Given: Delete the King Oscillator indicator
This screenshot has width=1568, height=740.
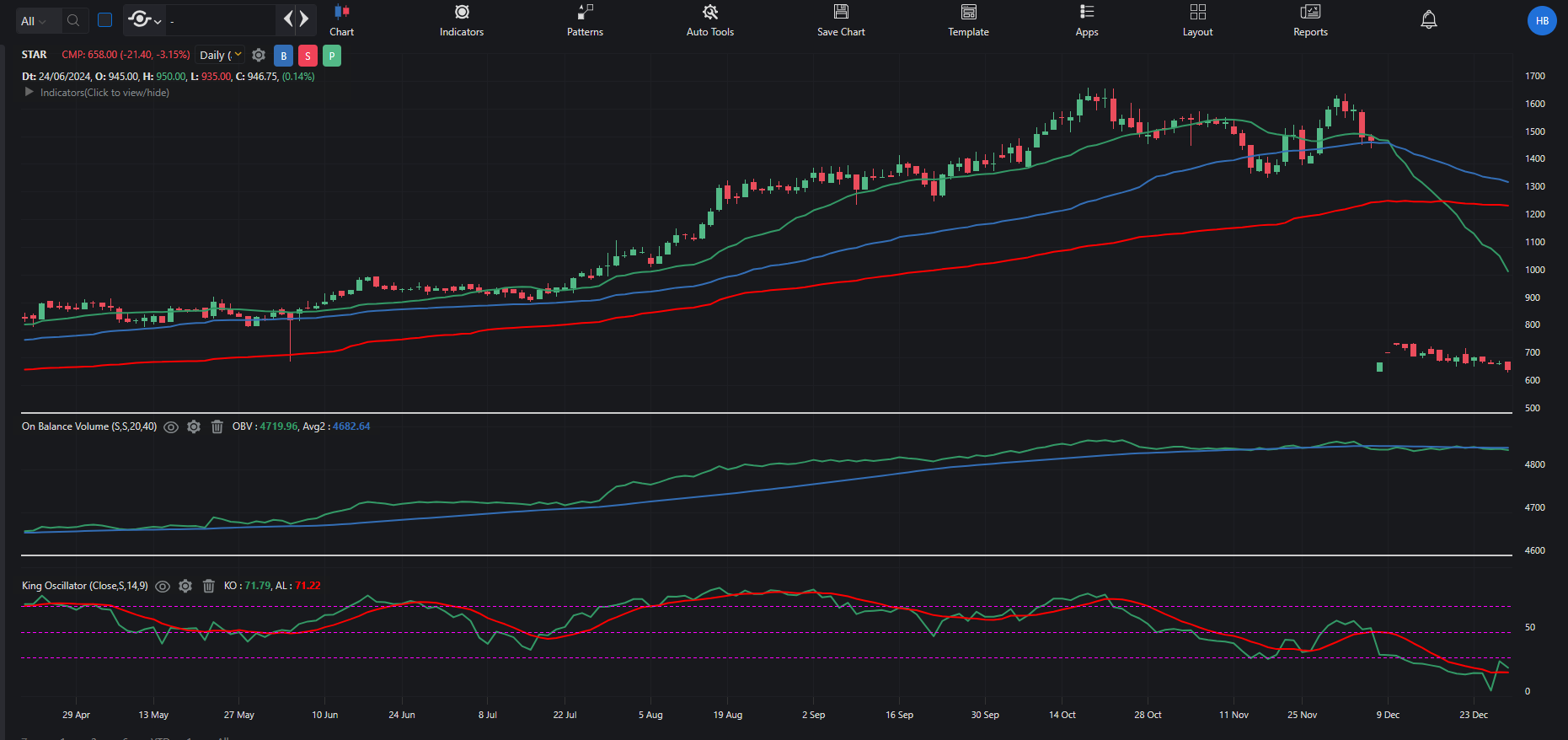Looking at the screenshot, I should [x=209, y=586].
